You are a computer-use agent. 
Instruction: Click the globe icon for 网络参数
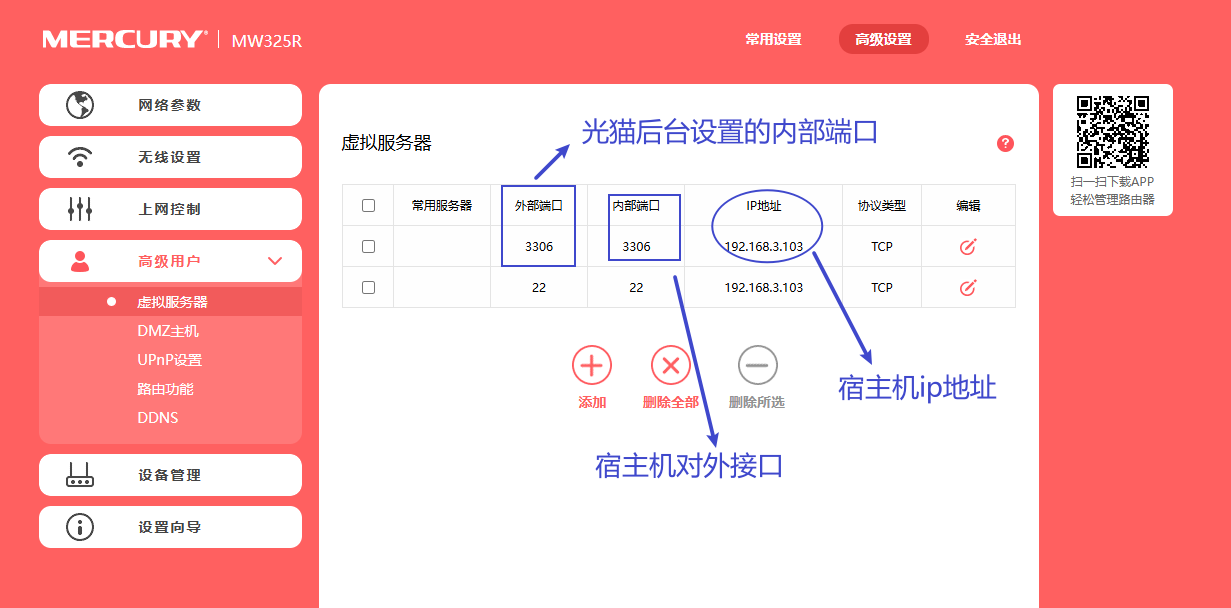tap(79, 105)
